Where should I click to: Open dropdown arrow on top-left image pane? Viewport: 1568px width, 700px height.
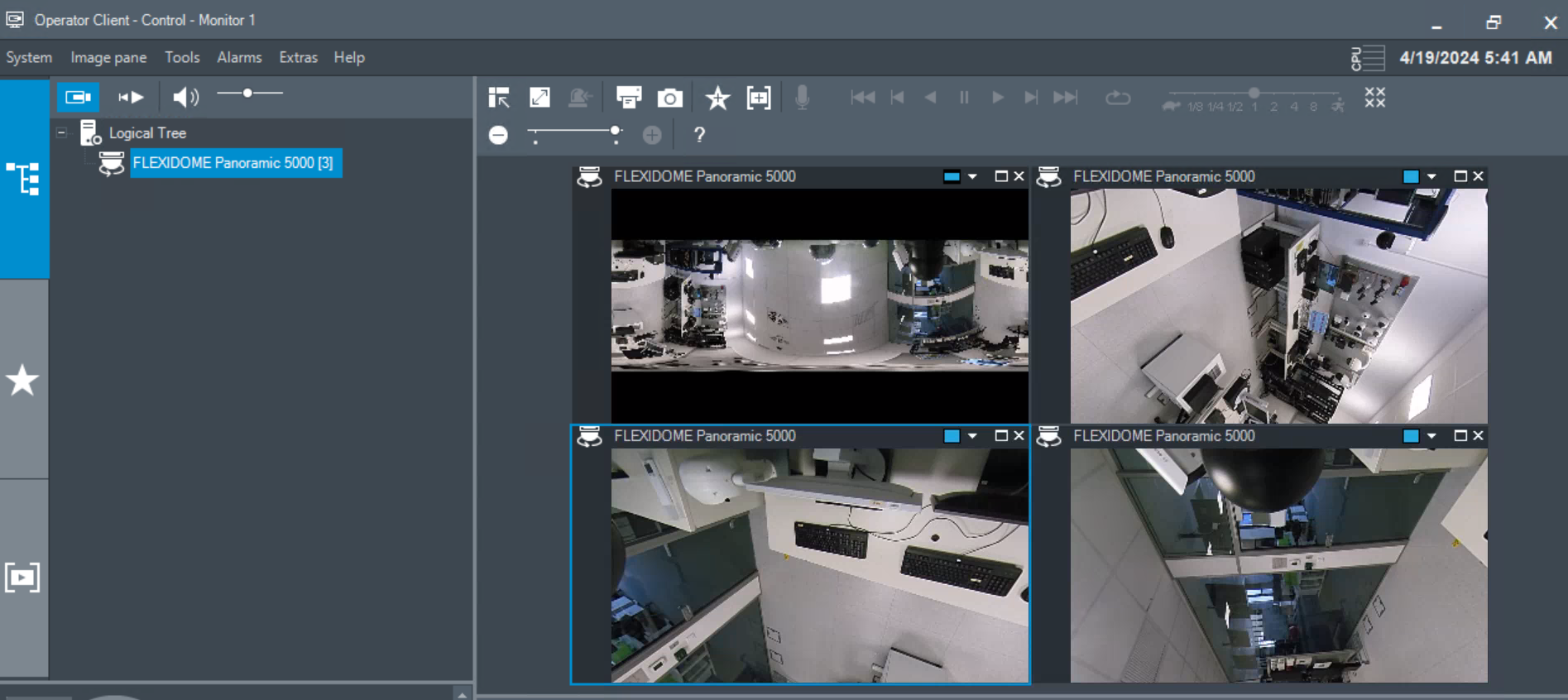coord(972,177)
